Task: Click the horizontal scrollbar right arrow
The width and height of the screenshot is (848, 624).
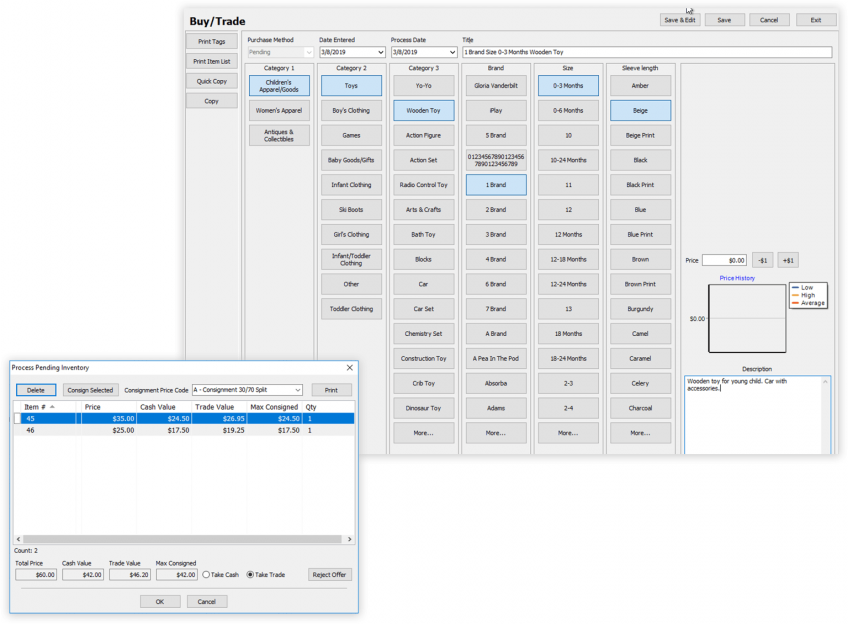Action: click(348, 539)
